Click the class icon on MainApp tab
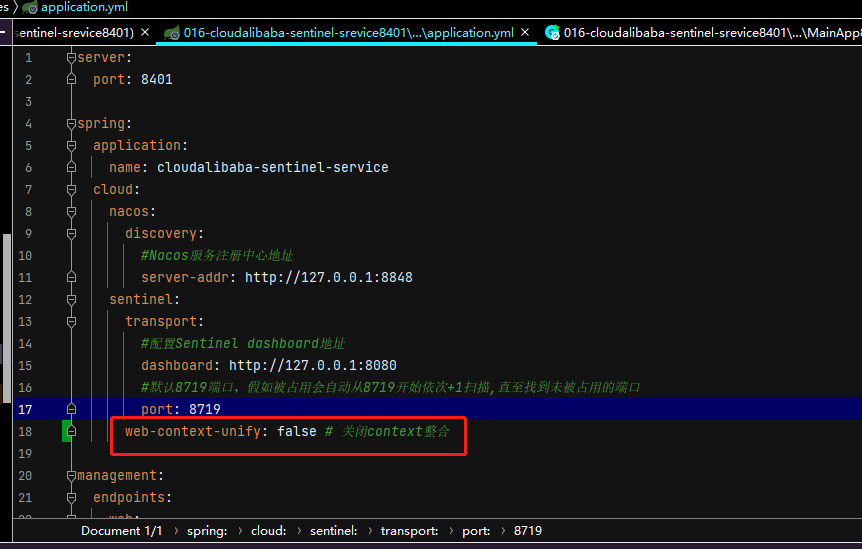The image size is (862, 549). click(552, 33)
